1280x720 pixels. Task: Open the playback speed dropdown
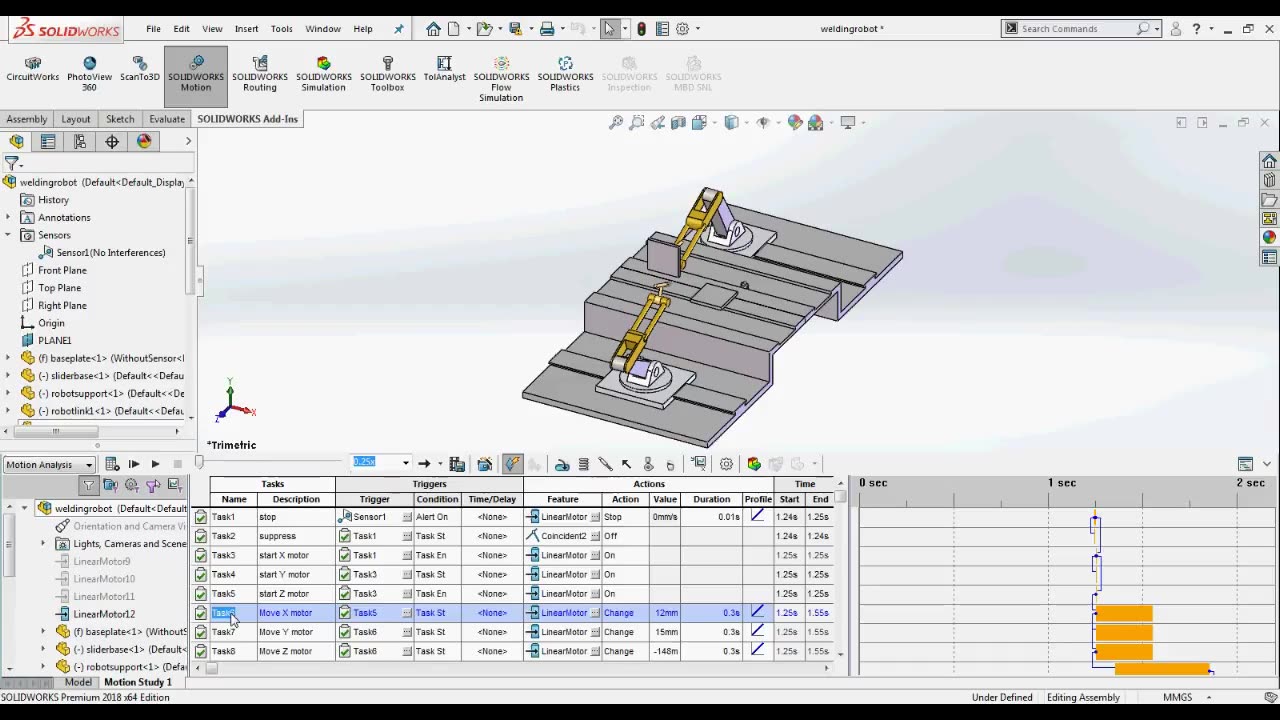pos(405,463)
